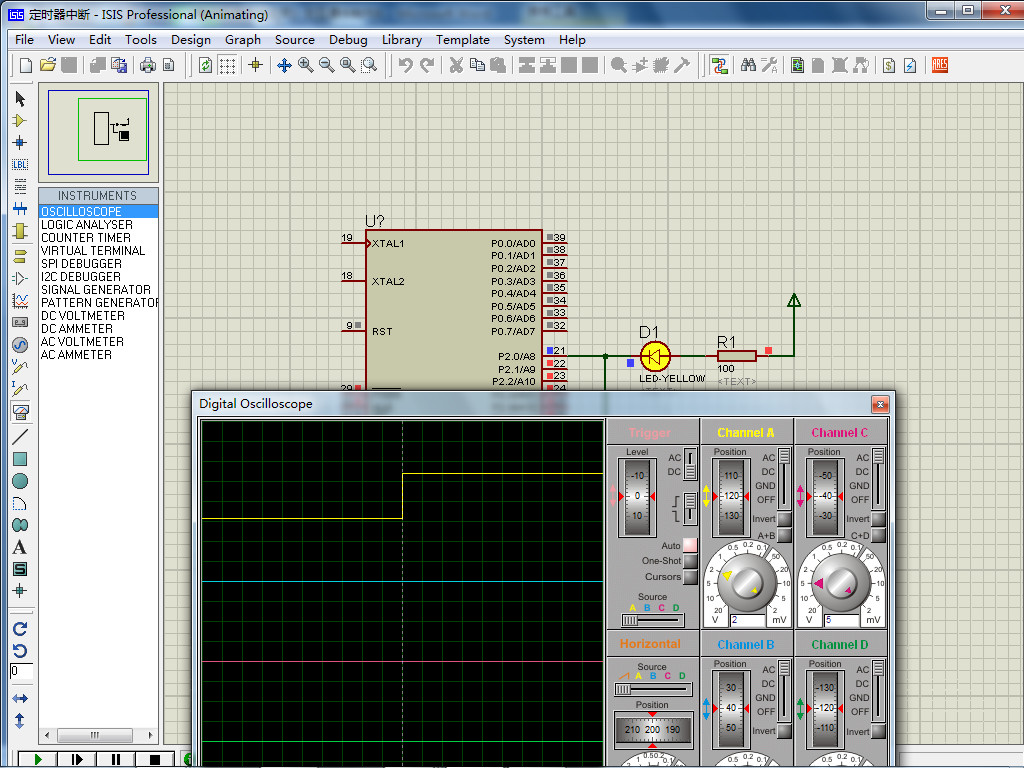Select the Selection Mode arrow tool

pyautogui.click(x=20, y=99)
